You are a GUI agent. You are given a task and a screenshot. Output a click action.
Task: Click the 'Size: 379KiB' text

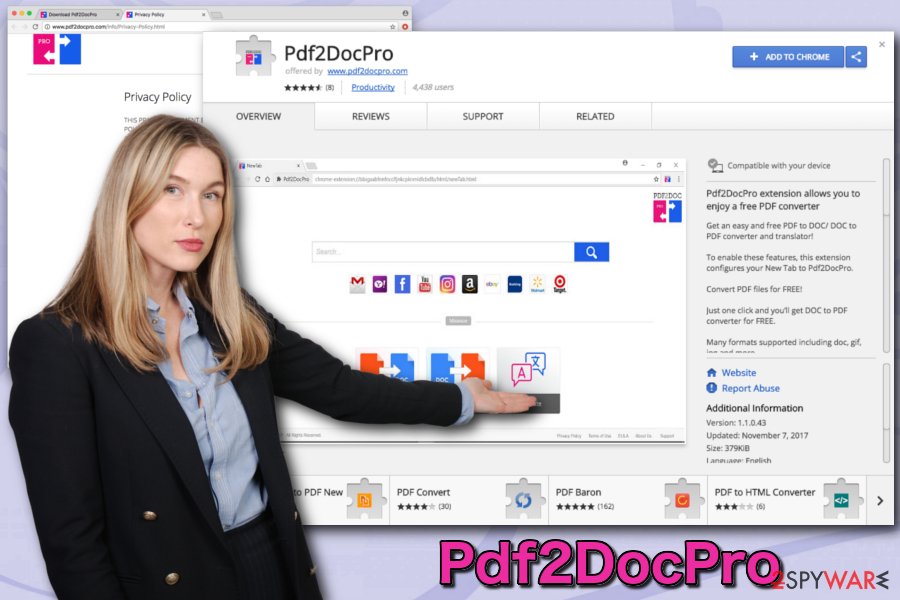pyautogui.click(x=728, y=448)
